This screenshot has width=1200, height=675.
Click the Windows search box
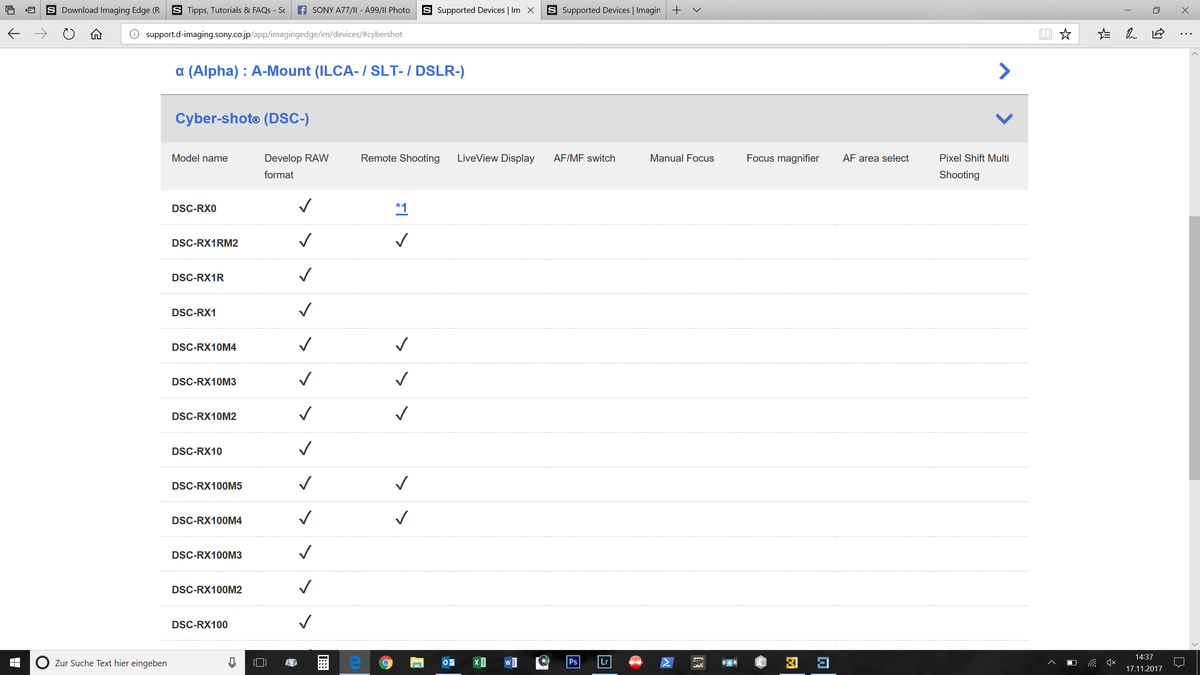[x=130, y=662]
